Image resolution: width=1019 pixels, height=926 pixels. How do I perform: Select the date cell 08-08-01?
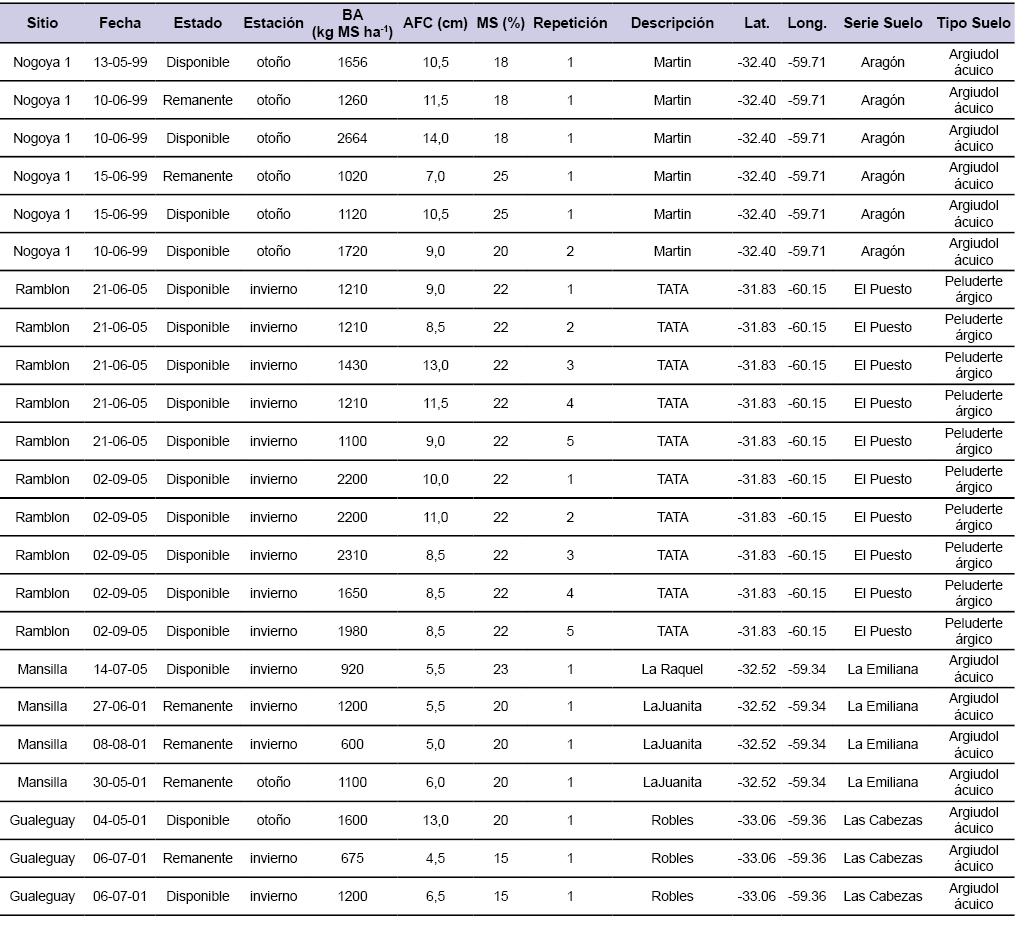120,744
